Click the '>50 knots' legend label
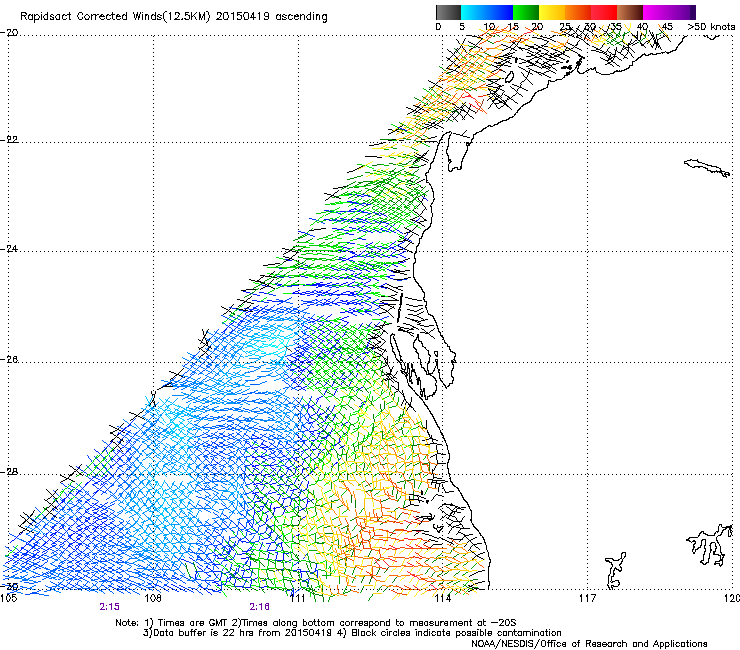740x650 pixels. pyautogui.click(x=711, y=27)
